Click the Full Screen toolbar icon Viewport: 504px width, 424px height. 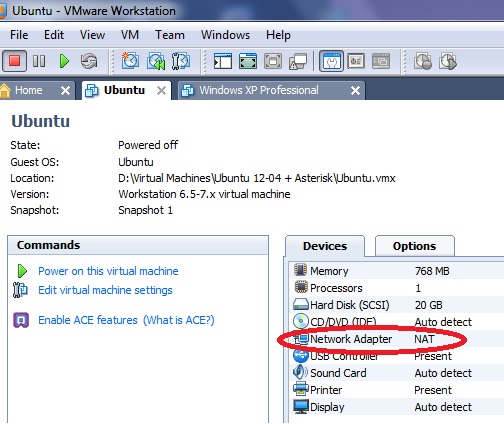coord(248,61)
